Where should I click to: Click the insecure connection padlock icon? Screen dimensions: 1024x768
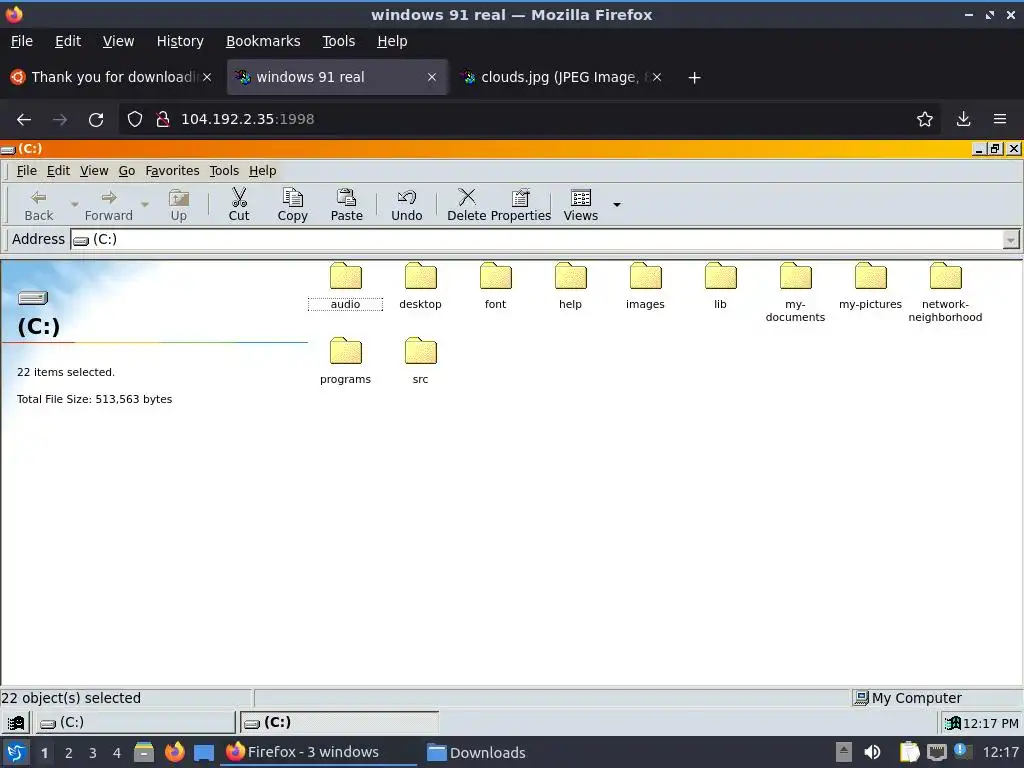pyautogui.click(x=163, y=119)
